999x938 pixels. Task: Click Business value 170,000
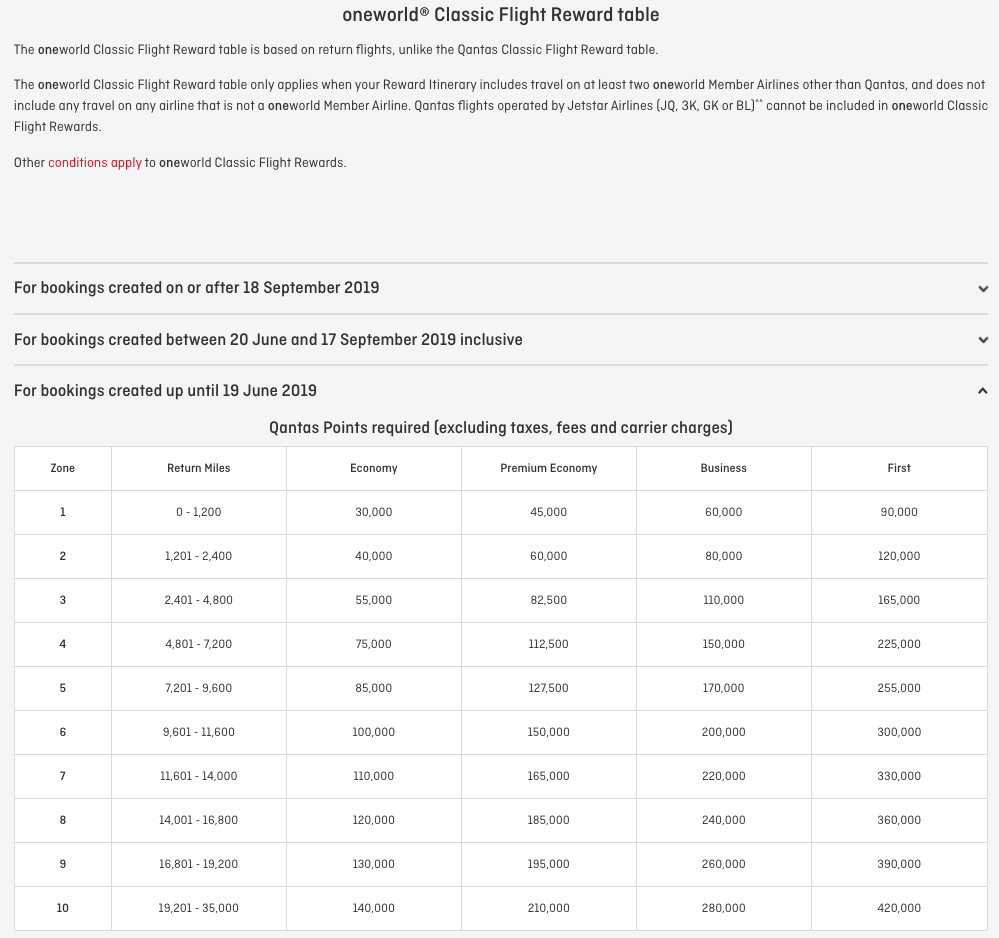(724, 688)
